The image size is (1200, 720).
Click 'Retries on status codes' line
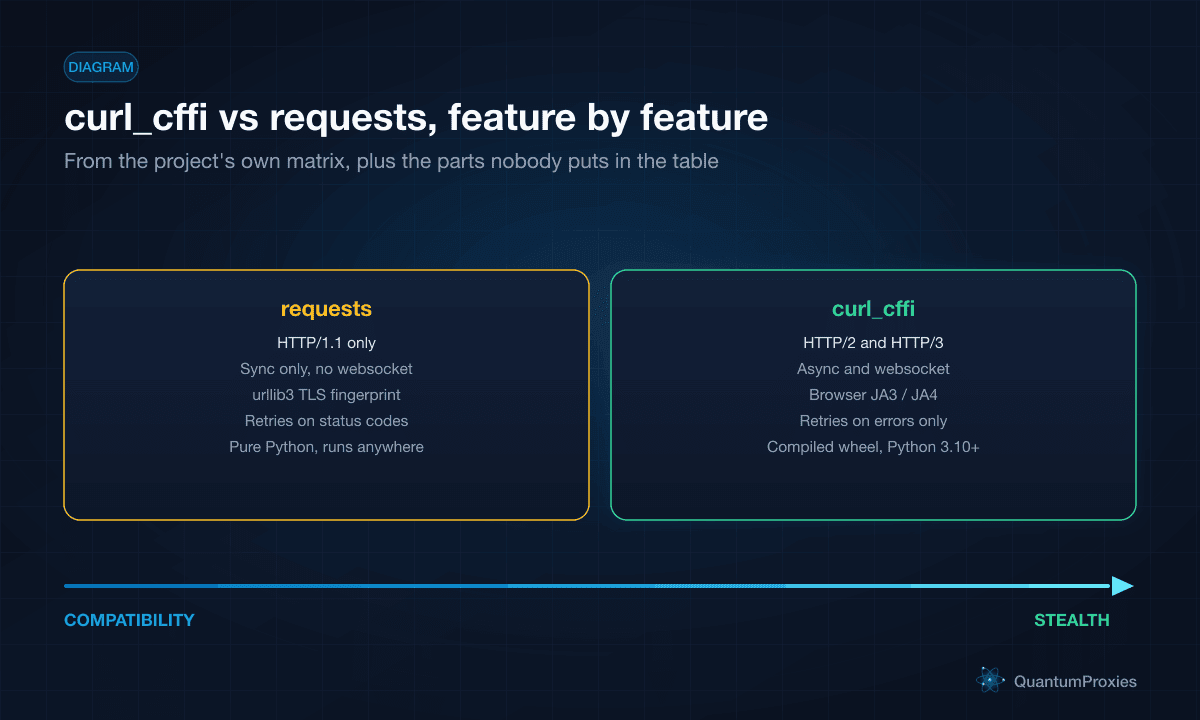(x=326, y=421)
